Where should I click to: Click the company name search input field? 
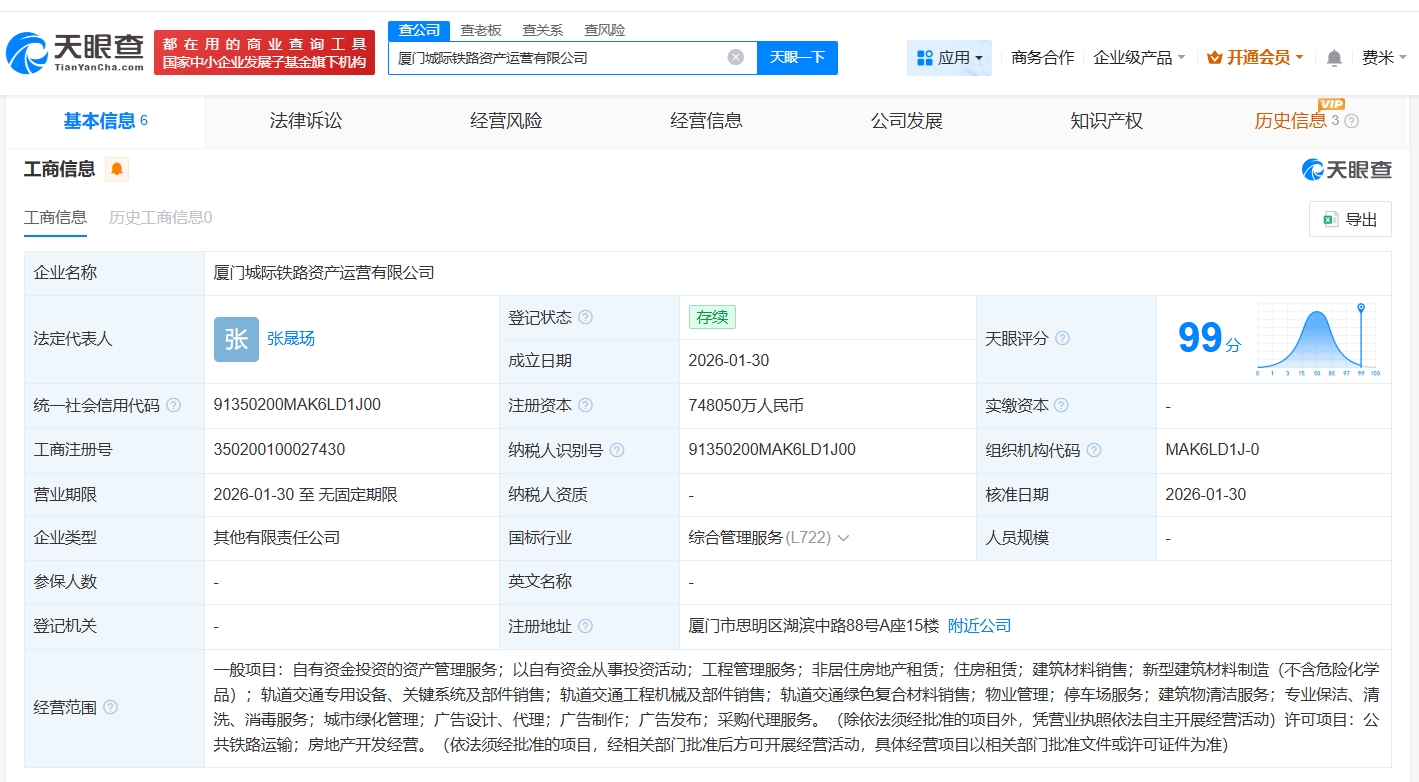pos(555,57)
